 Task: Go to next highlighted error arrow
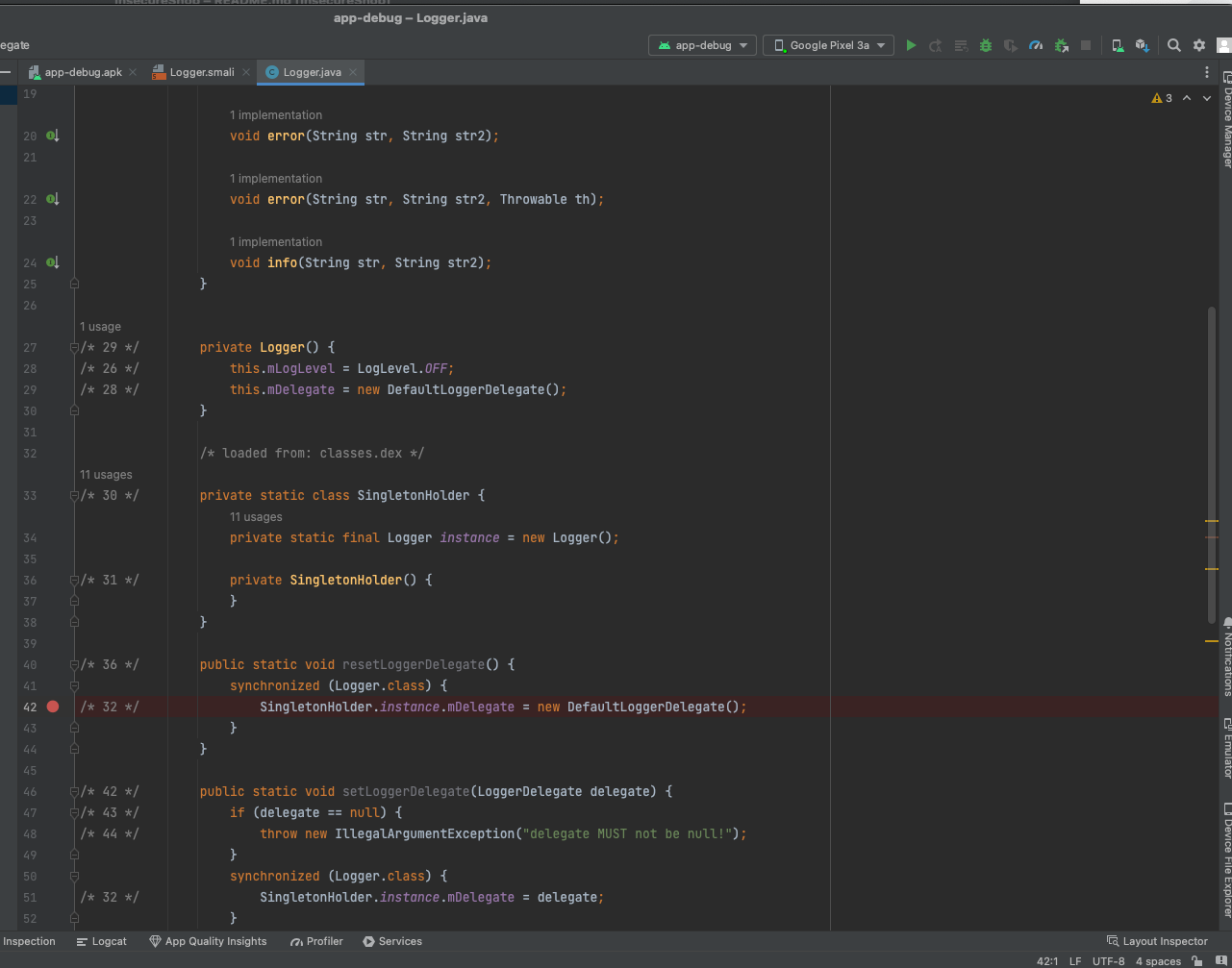[1207, 98]
